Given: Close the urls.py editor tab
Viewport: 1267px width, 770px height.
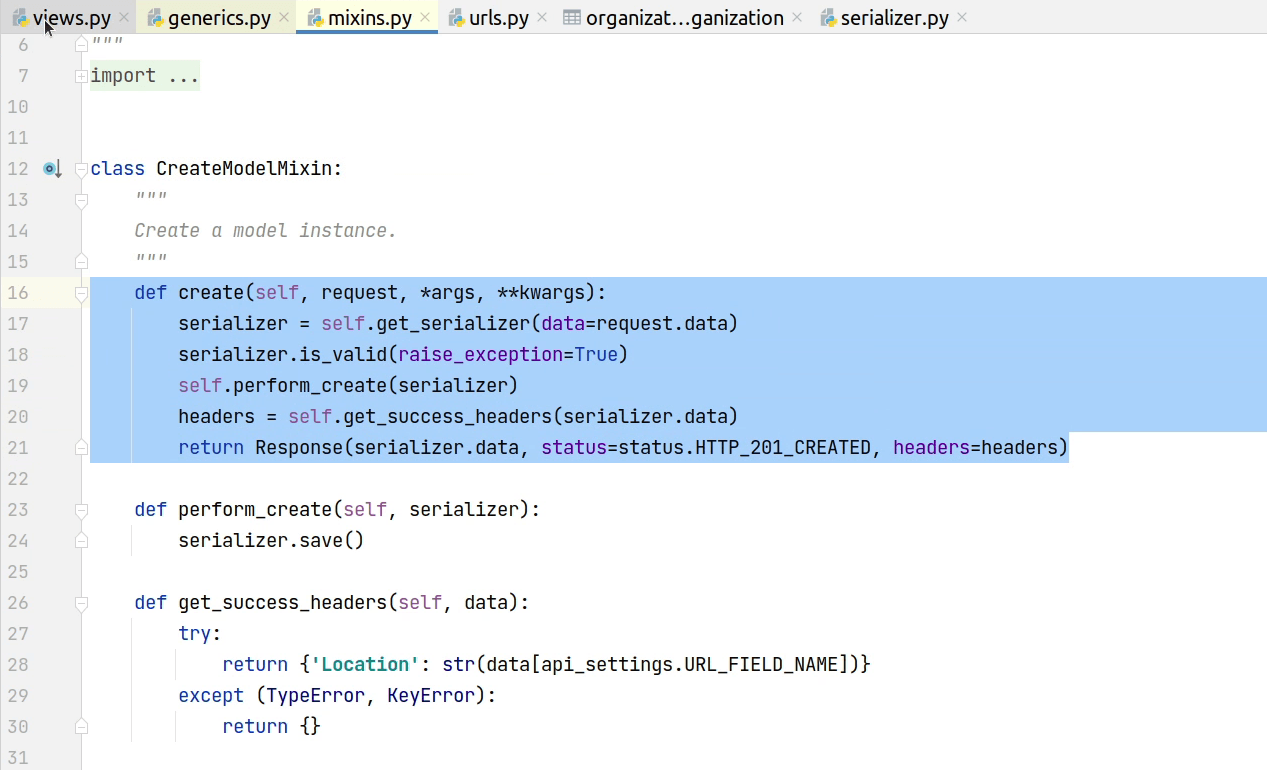Looking at the screenshot, I should [542, 18].
